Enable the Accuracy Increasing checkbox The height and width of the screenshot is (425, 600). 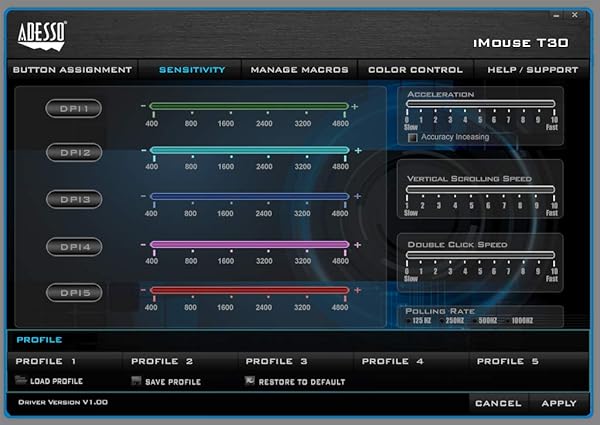[413, 137]
